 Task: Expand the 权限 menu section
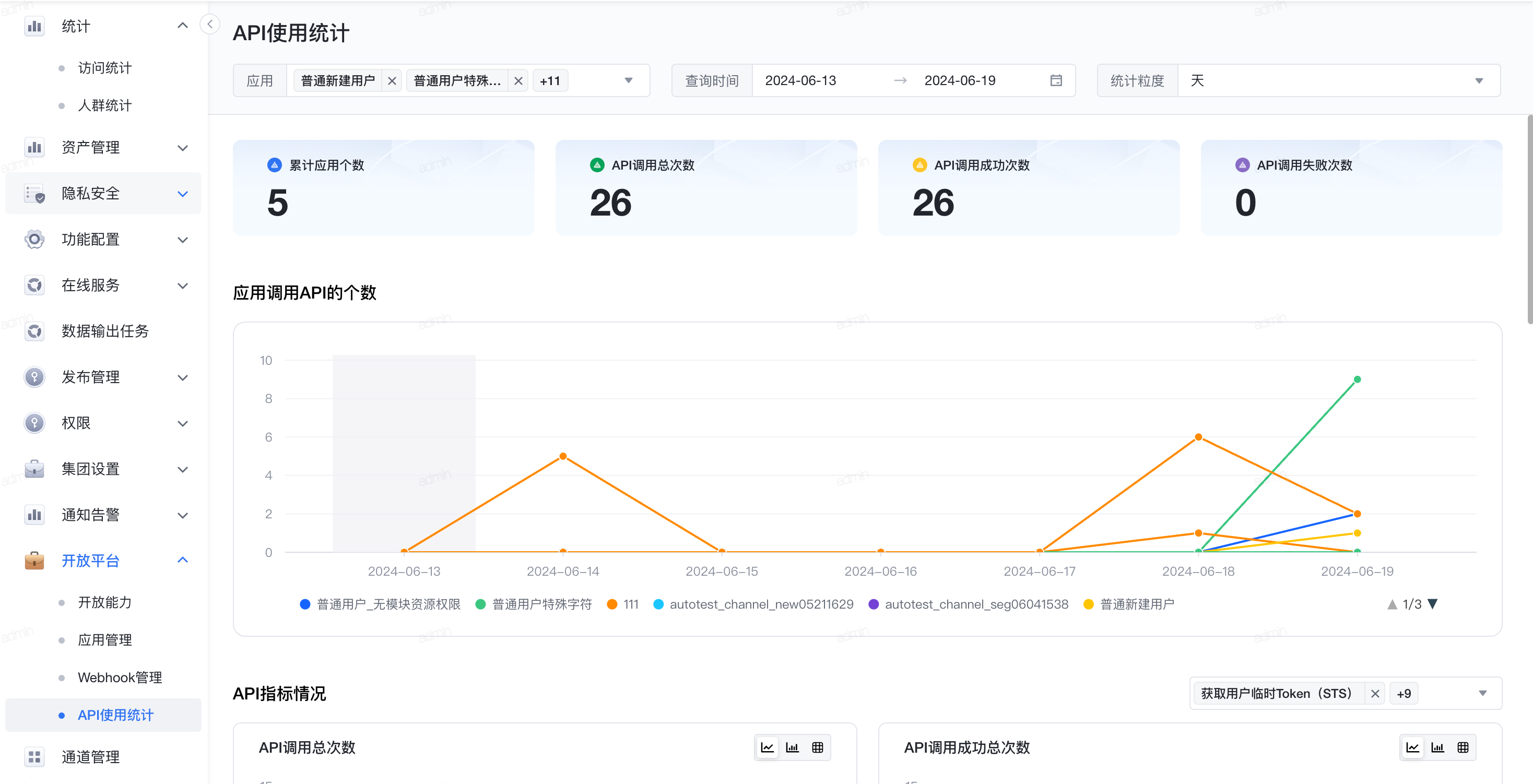[183, 423]
